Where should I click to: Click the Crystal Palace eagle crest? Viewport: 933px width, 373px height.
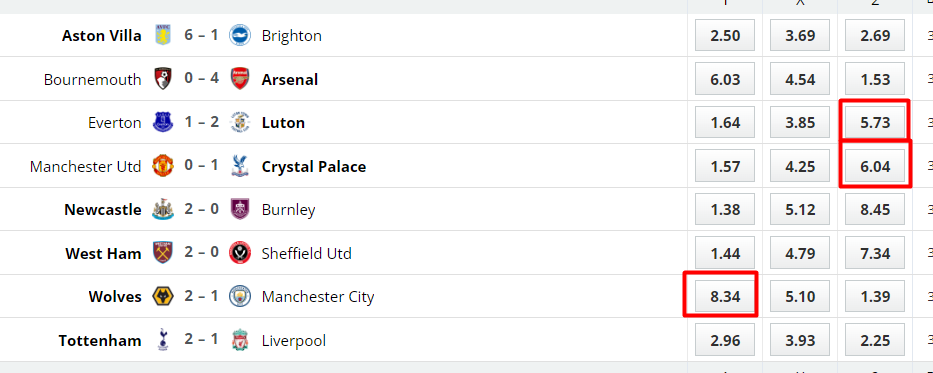pyautogui.click(x=240, y=166)
